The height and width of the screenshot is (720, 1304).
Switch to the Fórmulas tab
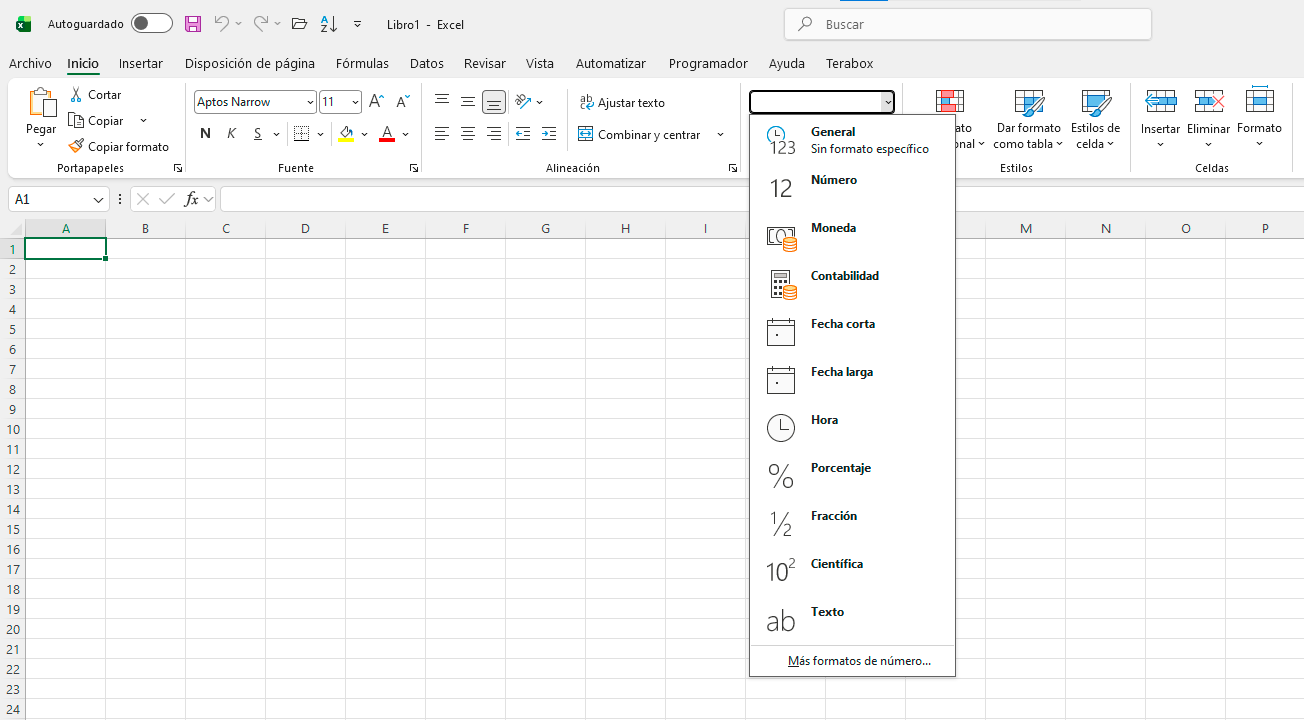tap(362, 63)
